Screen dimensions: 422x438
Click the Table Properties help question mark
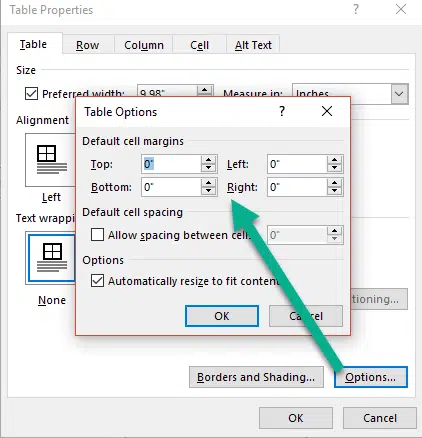coord(356,9)
